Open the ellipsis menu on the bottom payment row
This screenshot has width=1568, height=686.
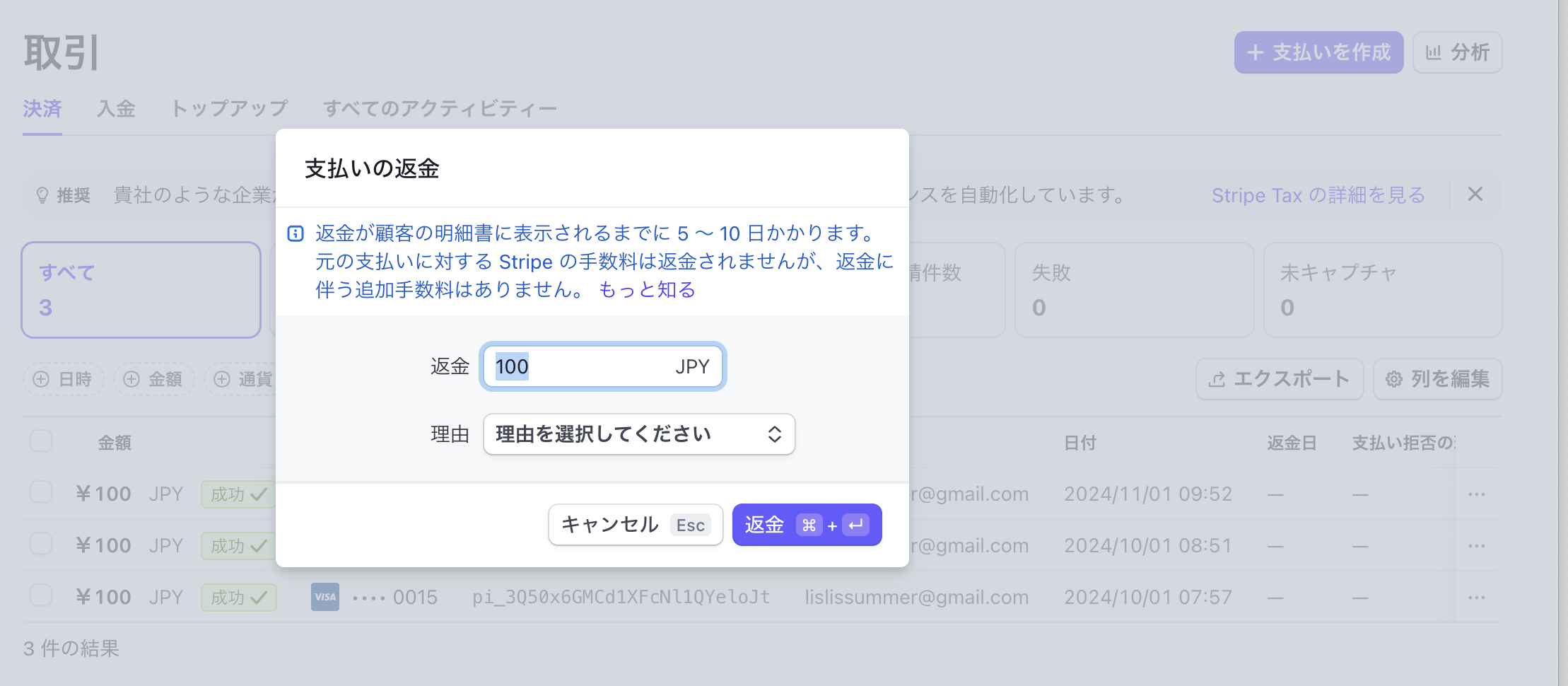(1477, 597)
